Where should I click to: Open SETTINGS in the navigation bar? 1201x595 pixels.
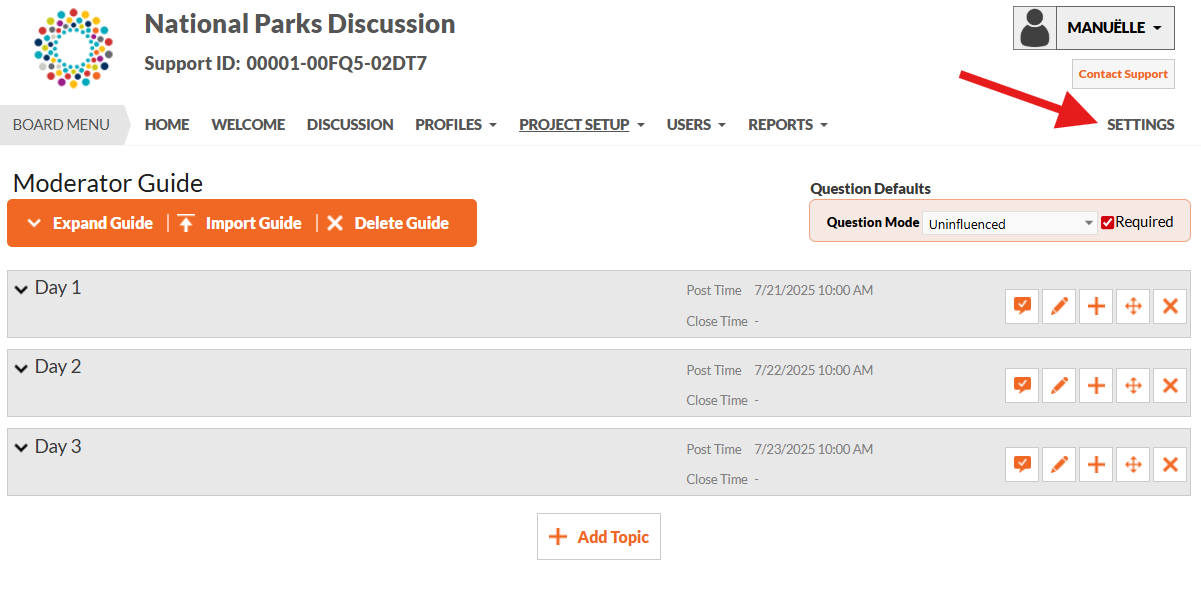(1140, 125)
